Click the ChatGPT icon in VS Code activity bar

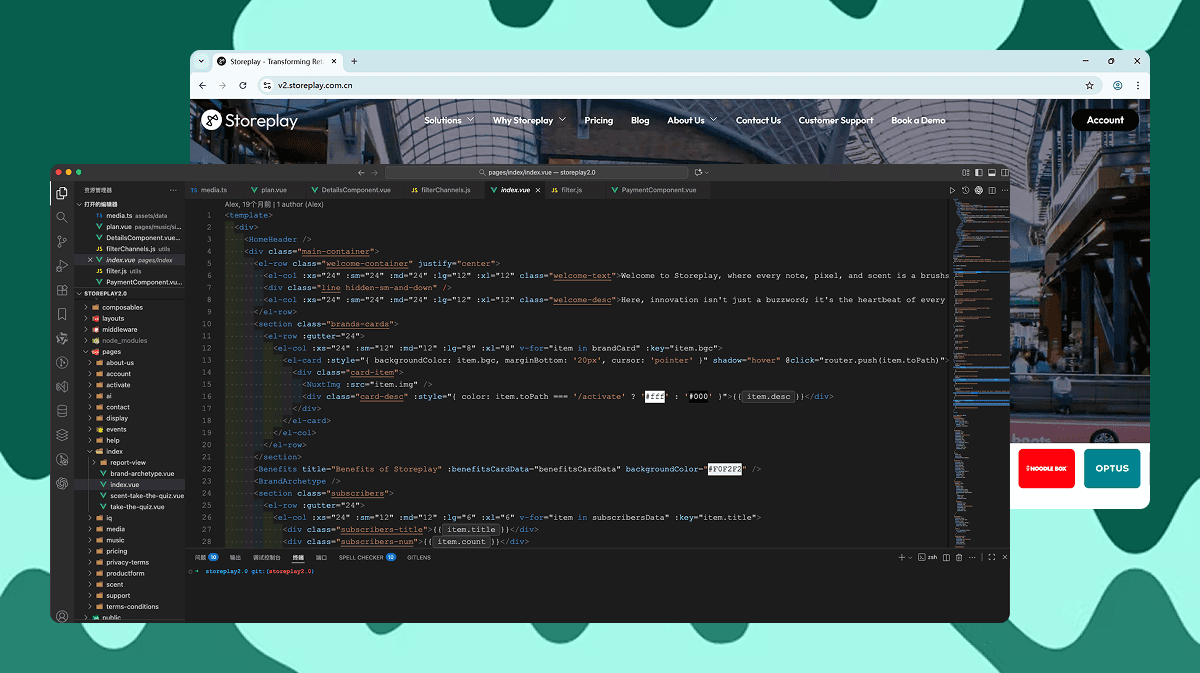point(62,483)
